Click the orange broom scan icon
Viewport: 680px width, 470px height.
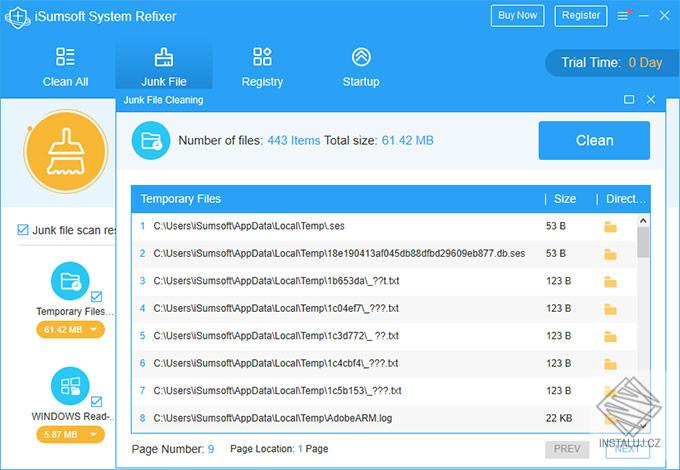pos(65,151)
